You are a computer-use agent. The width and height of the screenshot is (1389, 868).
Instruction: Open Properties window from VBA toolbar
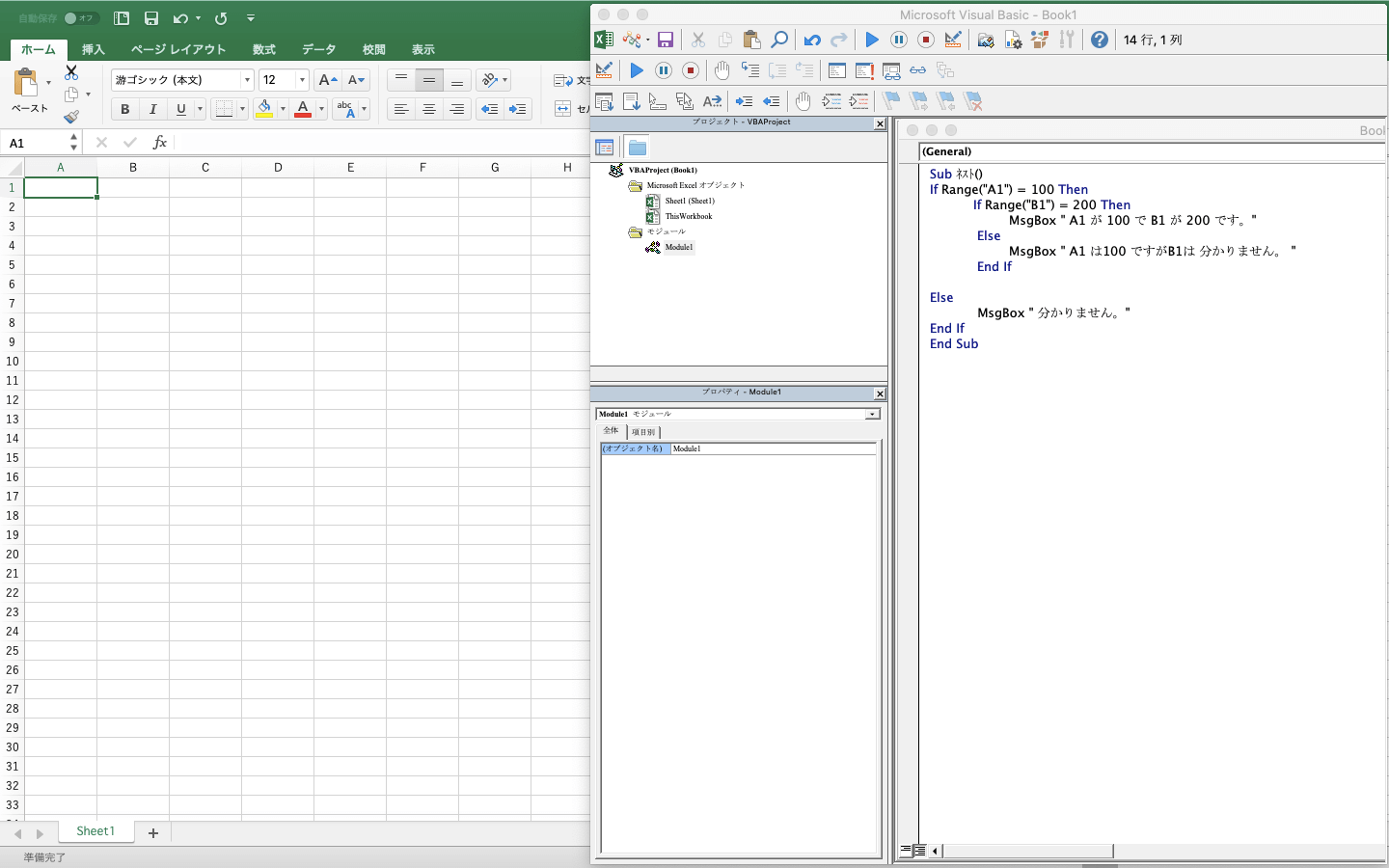point(1013,40)
